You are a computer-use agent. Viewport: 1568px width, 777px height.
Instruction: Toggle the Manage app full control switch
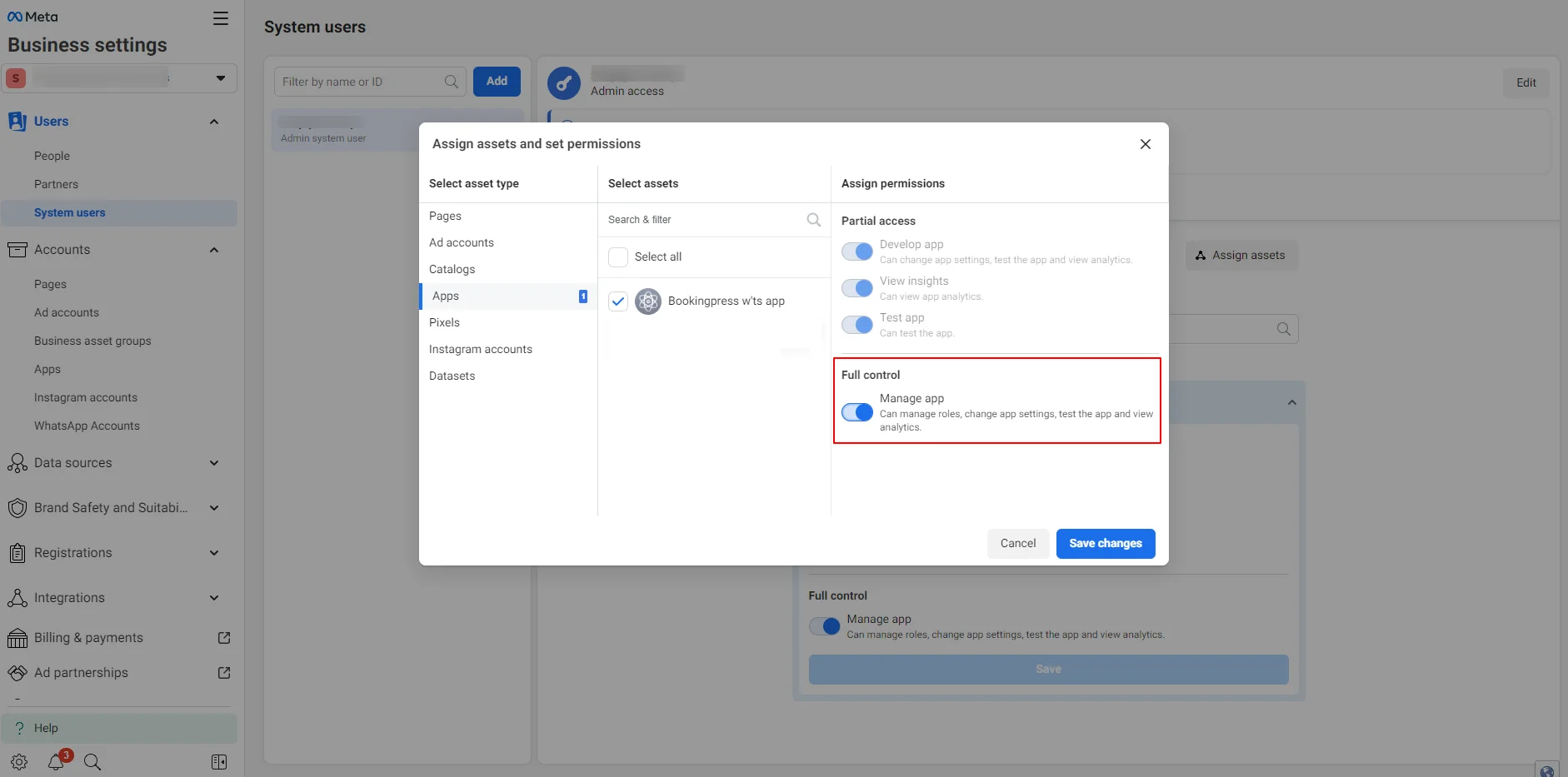tap(856, 412)
